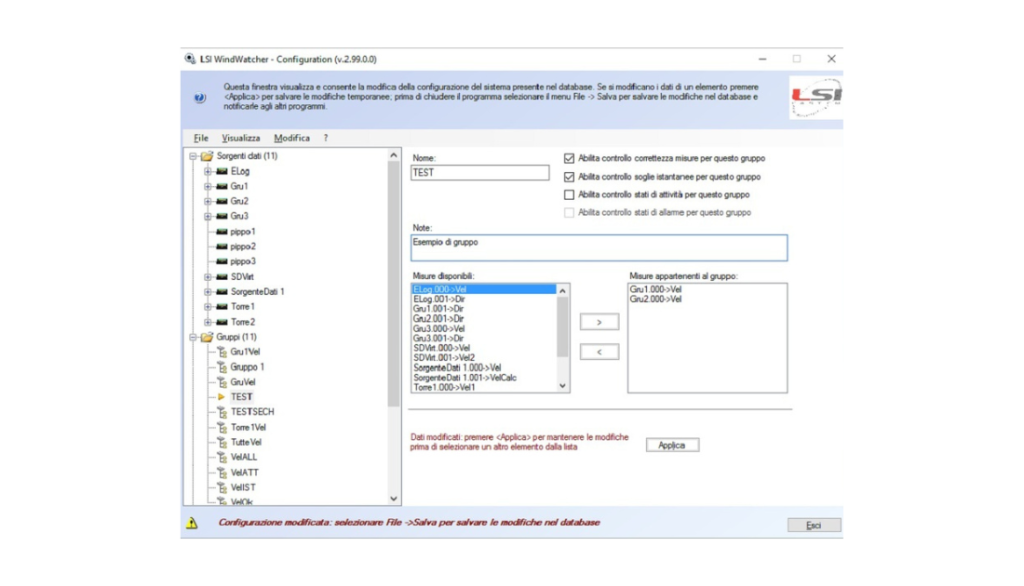Image resolution: width=1024 pixels, height=586 pixels.
Task: Click the pippo1 data source icon
Action: point(221,231)
